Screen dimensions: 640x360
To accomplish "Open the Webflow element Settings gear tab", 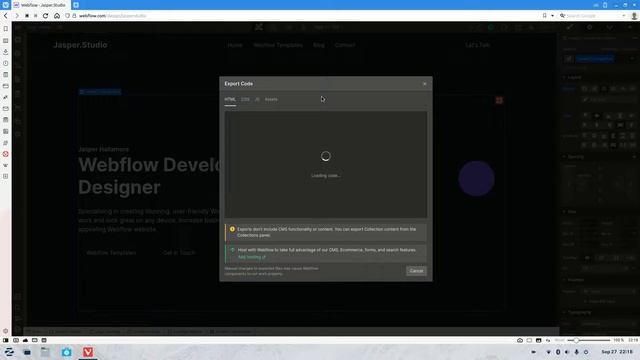I will [589, 27].
